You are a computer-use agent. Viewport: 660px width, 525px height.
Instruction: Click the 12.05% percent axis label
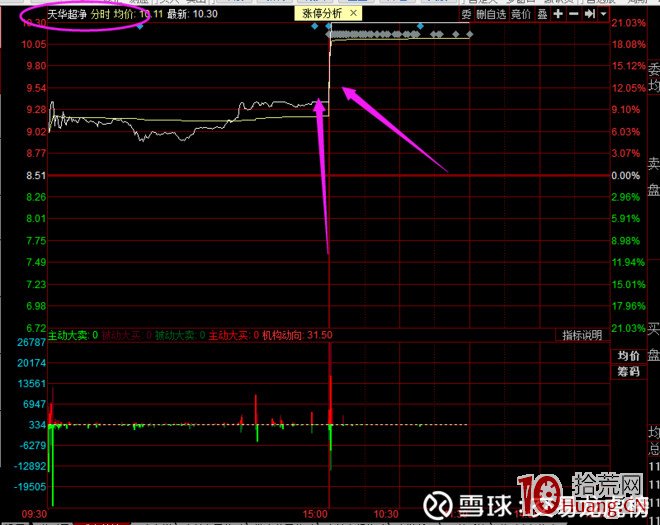point(628,88)
